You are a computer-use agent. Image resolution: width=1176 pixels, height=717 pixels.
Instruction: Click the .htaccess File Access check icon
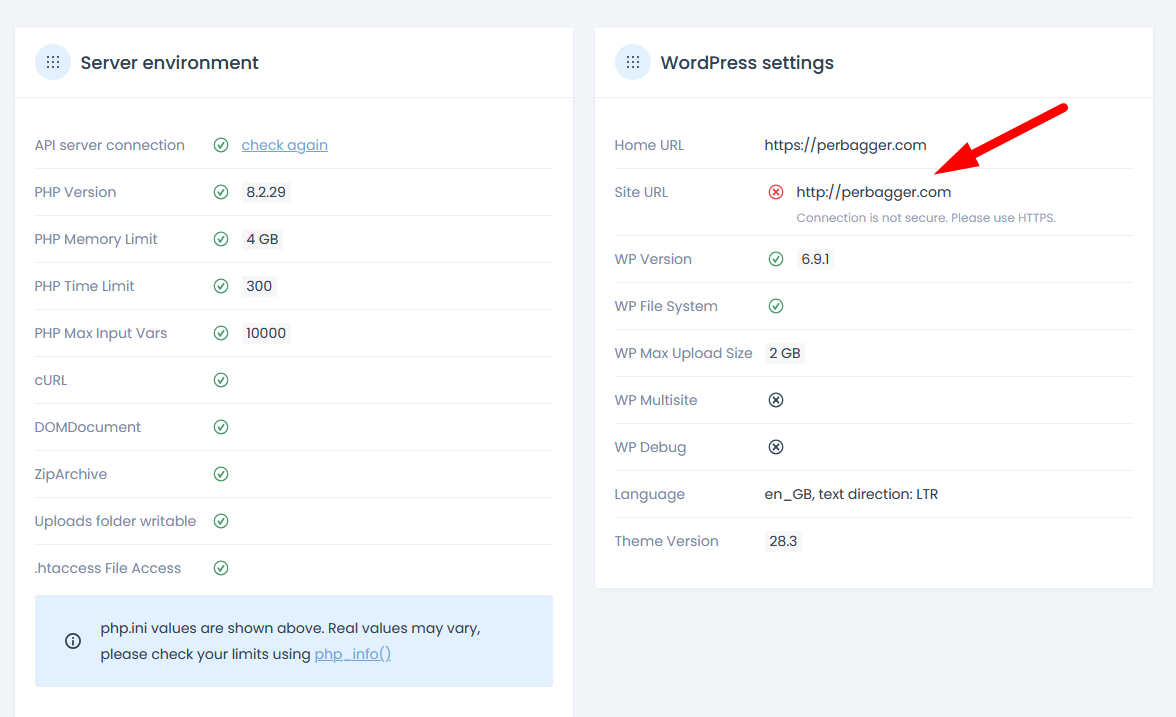221,568
